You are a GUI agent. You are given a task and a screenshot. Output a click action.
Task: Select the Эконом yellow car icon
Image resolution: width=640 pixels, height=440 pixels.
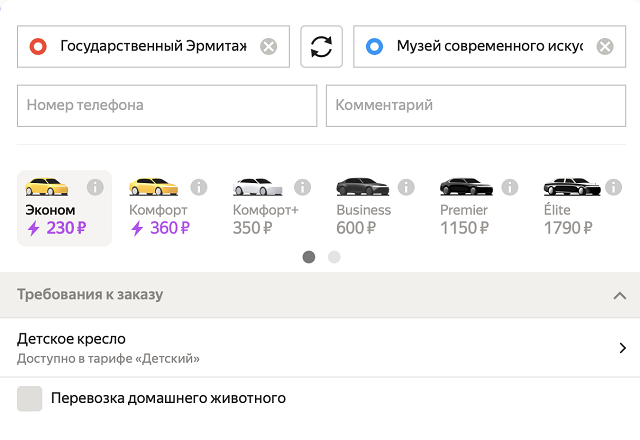tap(47, 187)
